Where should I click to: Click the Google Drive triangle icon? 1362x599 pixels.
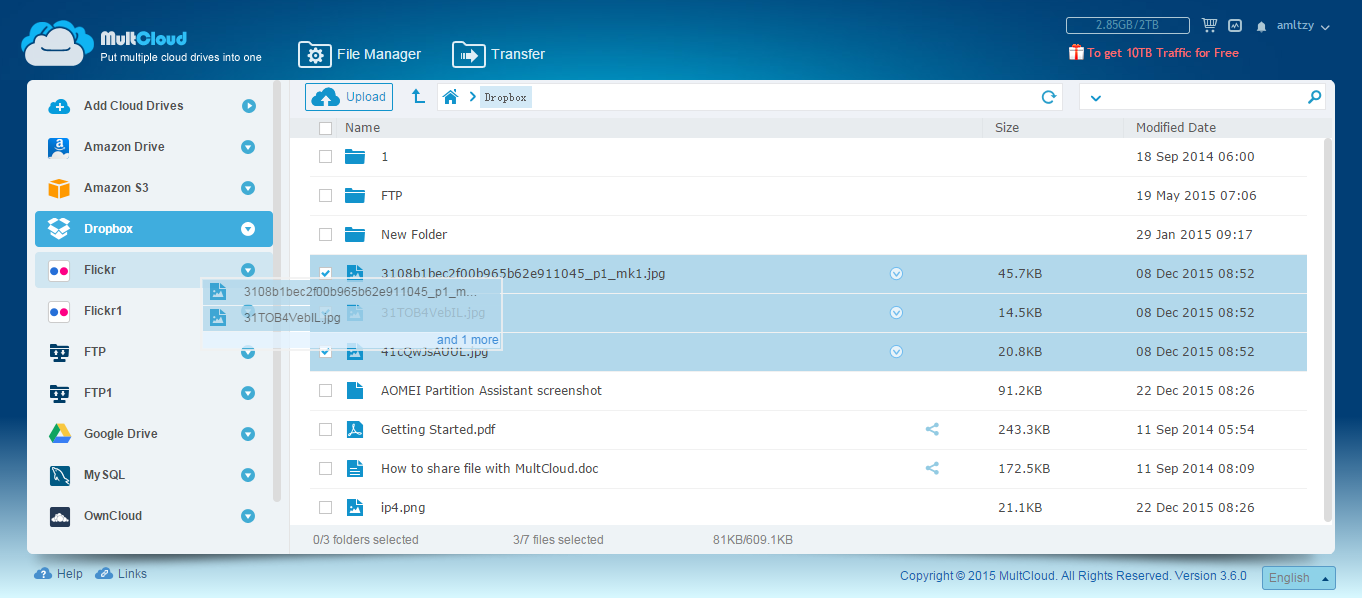pos(59,434)
